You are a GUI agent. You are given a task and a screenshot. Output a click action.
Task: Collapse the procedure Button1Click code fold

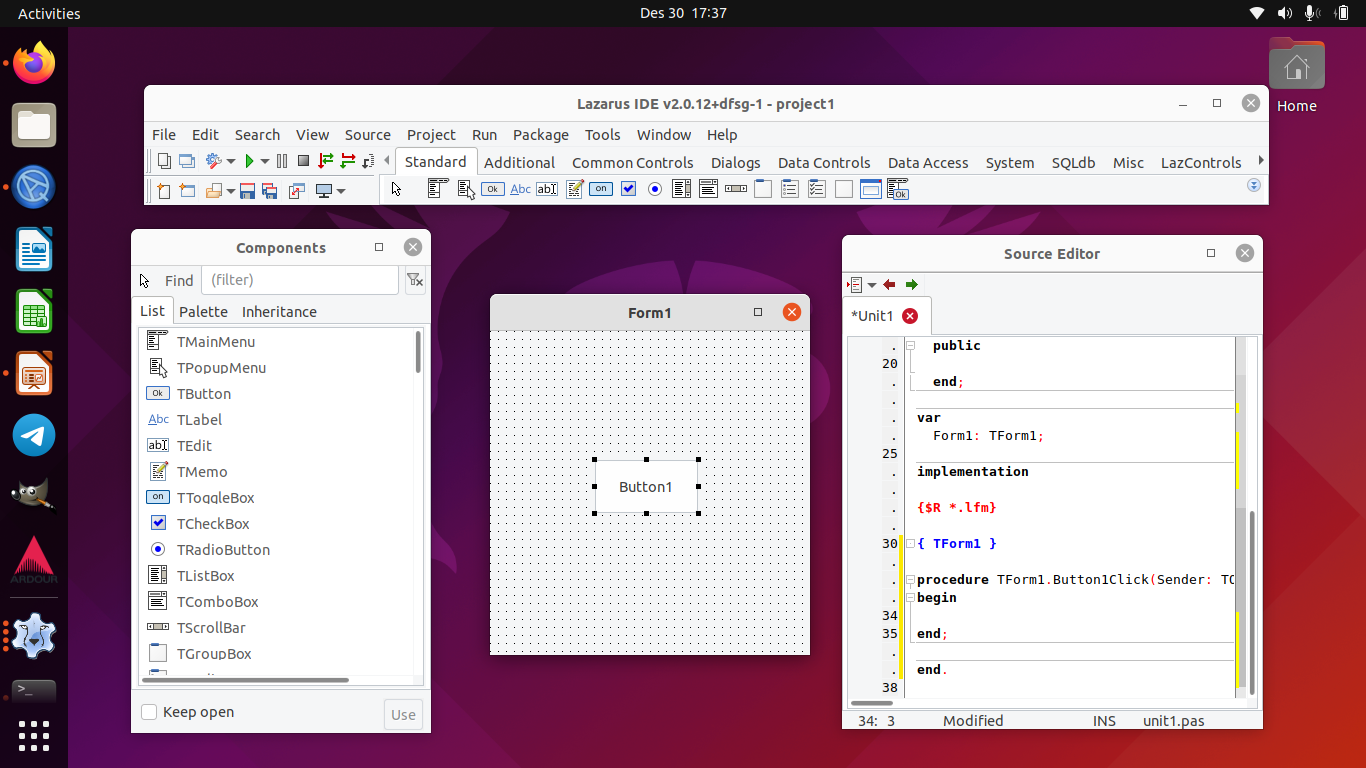(910, 580)
